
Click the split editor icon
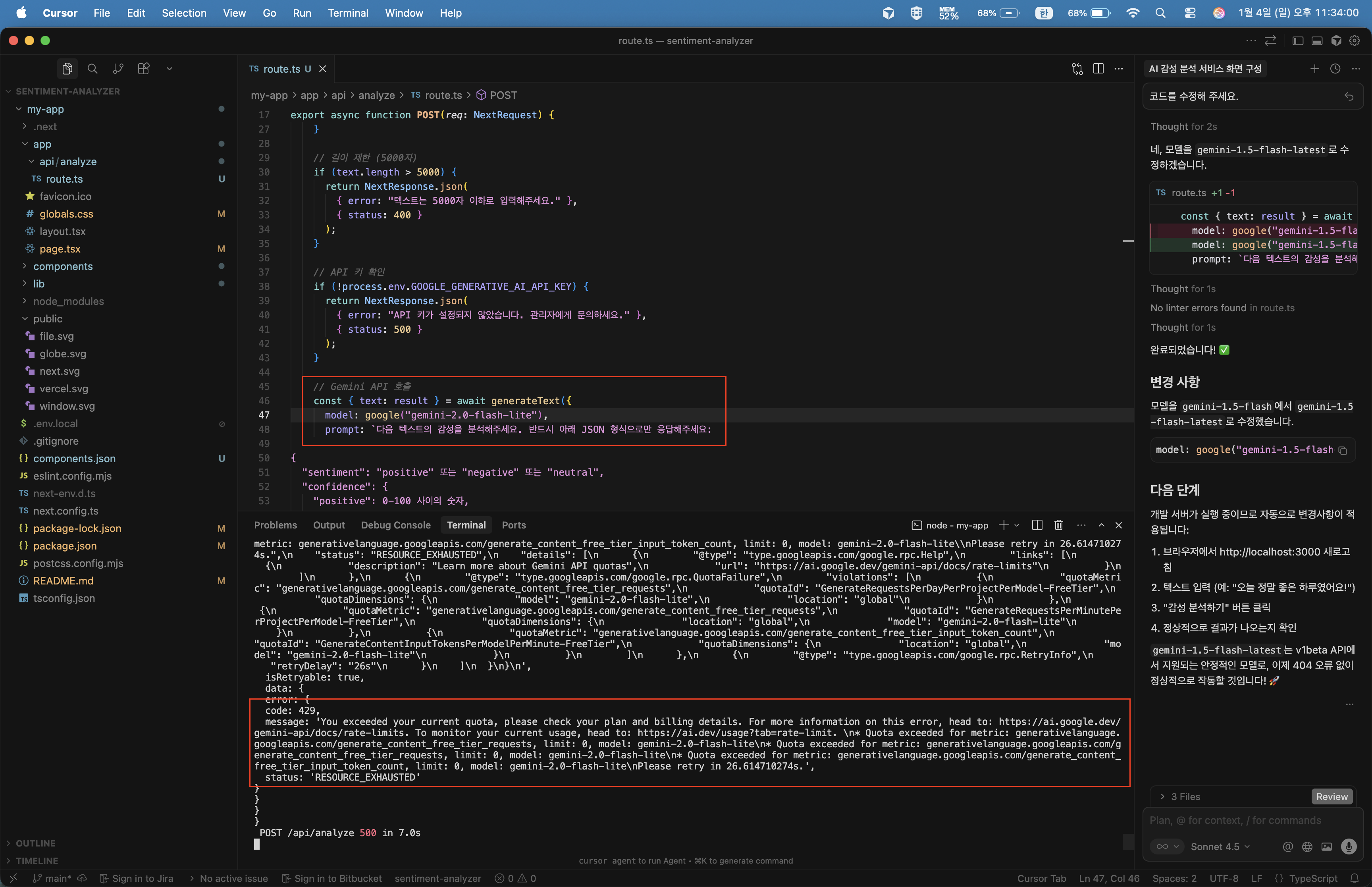[1098, 69]
